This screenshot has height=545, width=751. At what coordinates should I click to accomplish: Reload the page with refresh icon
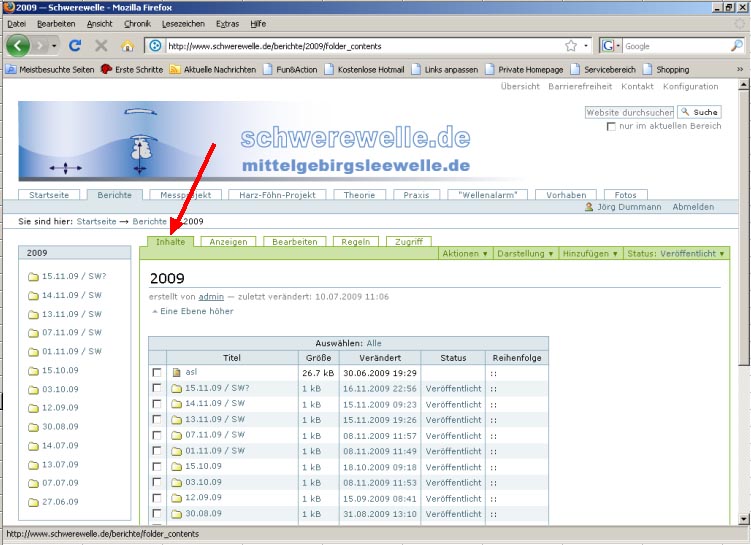[x=75, y=45]
